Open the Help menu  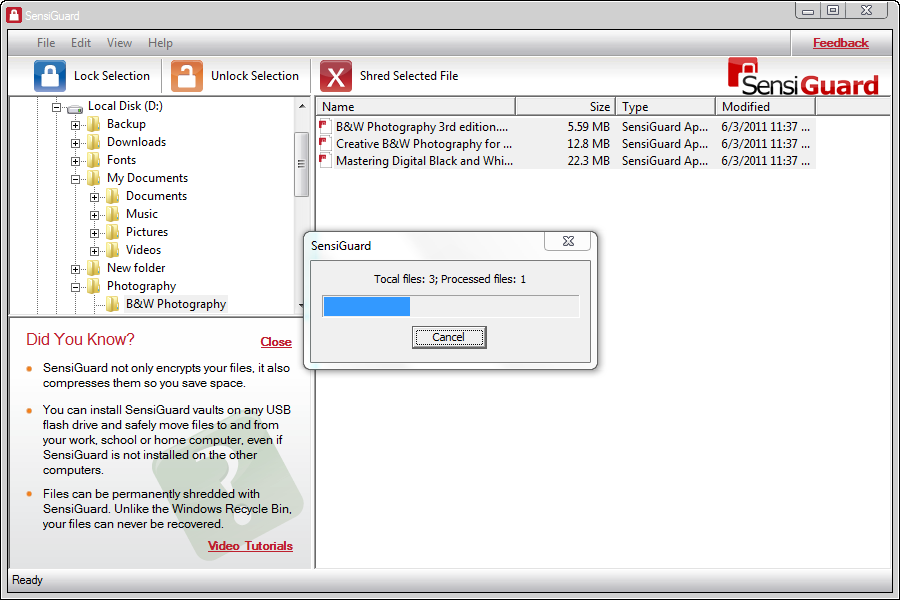pos(160,43)
